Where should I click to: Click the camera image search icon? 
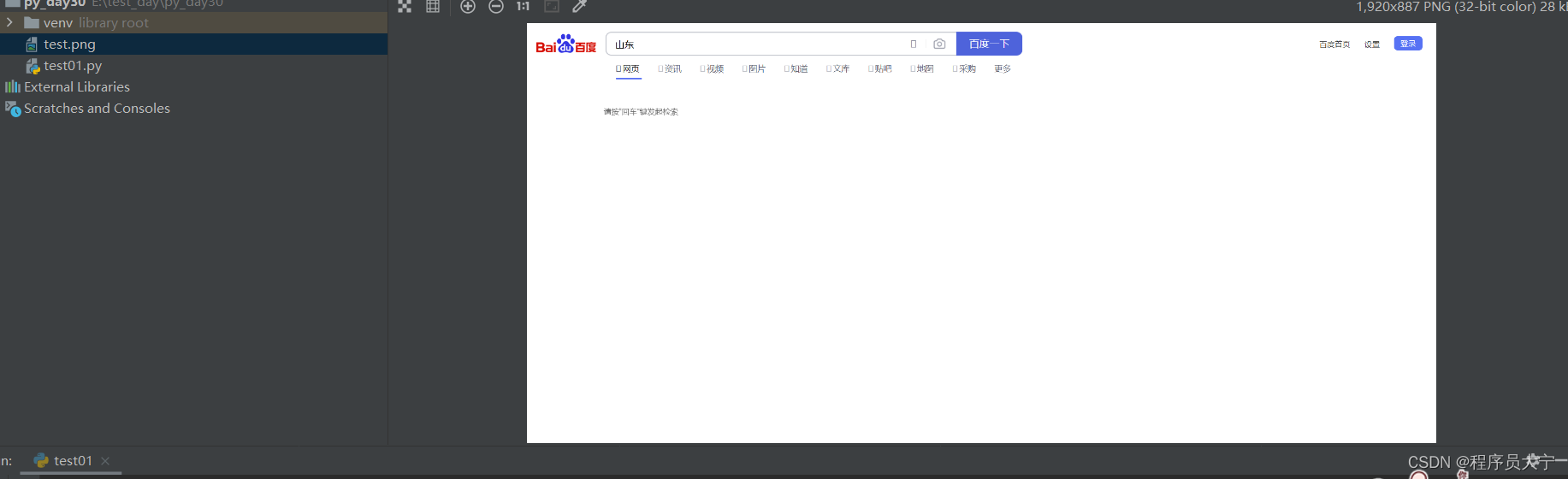click(939, 44)
